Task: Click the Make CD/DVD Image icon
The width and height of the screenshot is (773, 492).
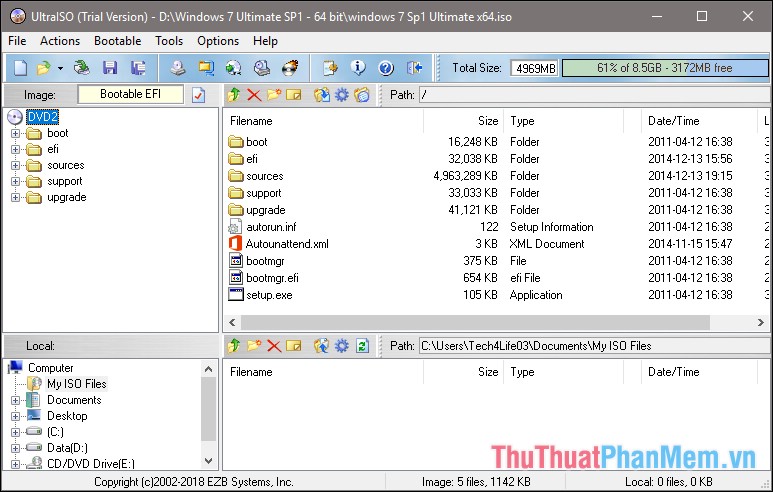Action: (x=178, y=68)
